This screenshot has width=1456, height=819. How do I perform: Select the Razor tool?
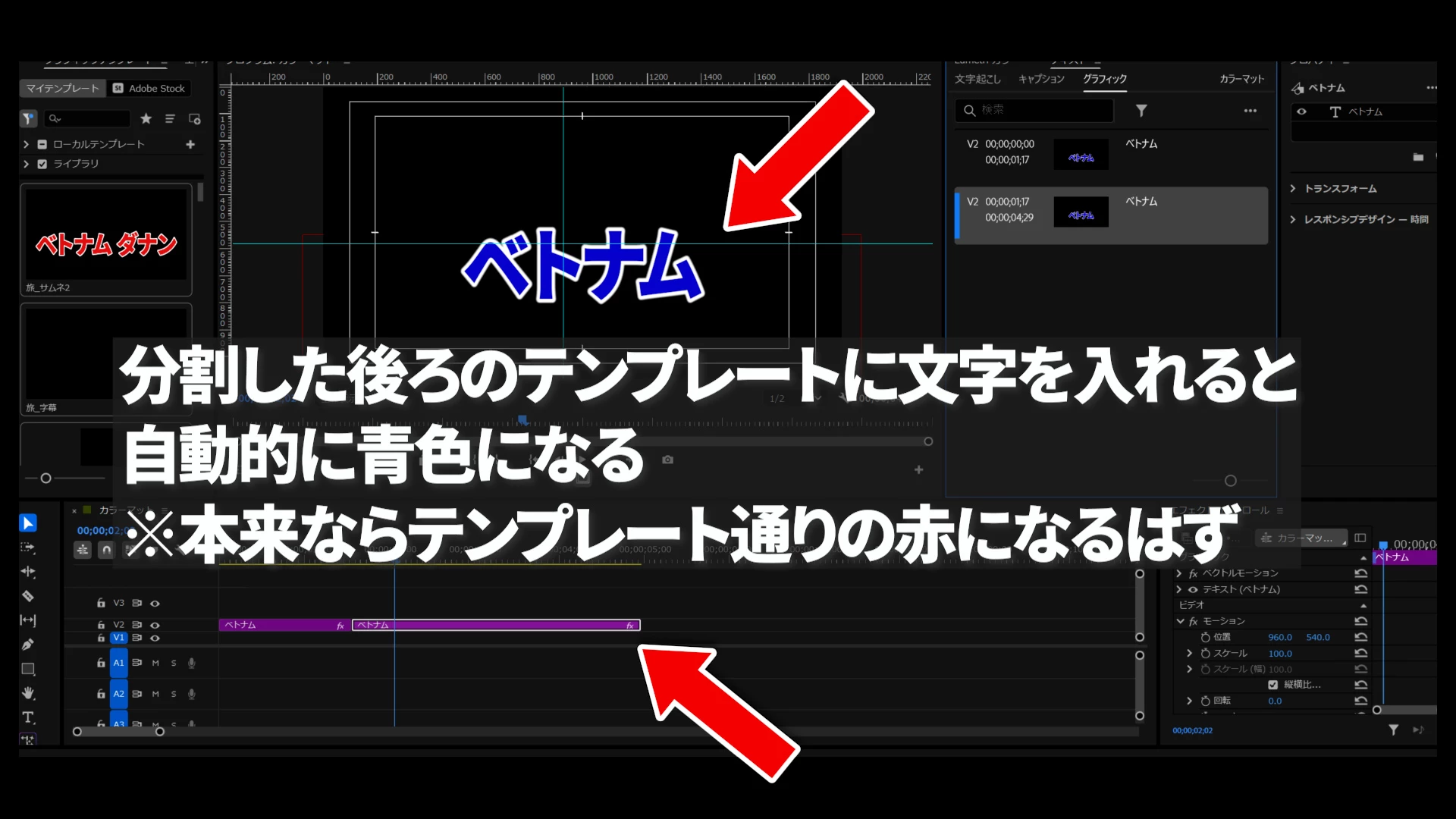pyautogui.click(x=28, y=596)
